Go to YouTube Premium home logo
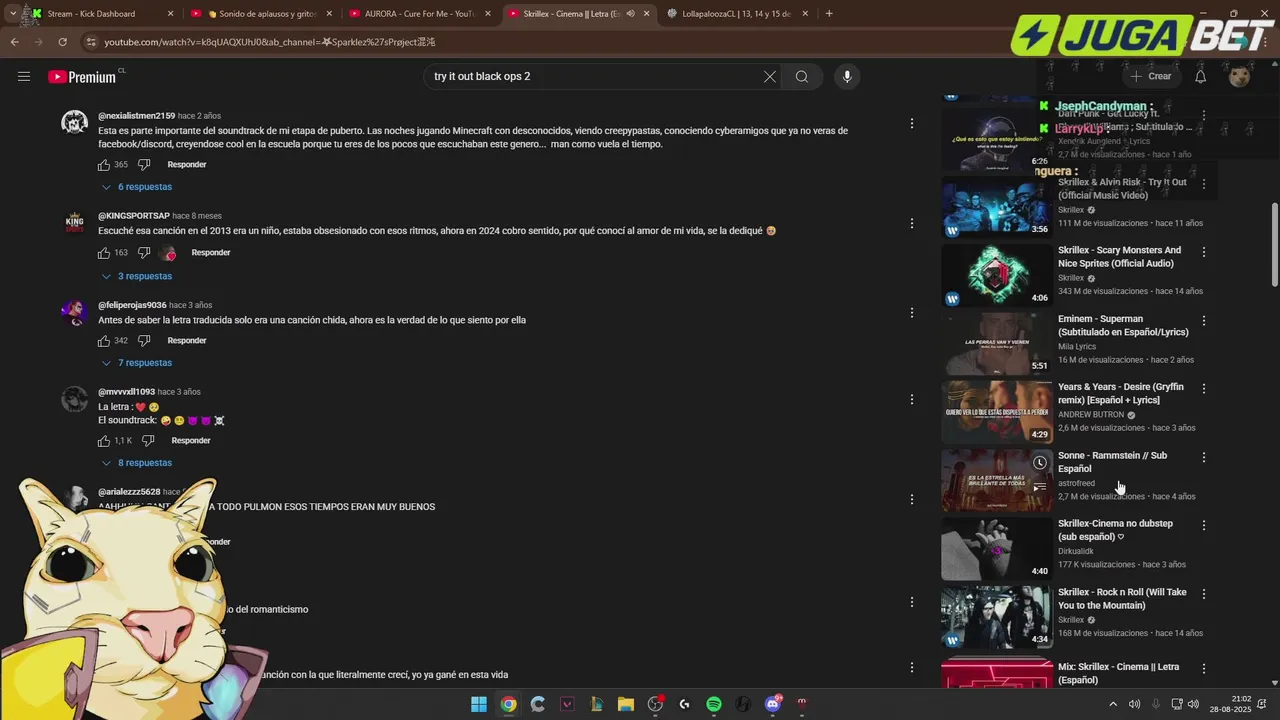The width and height of the screenshot is (1280, 720). point(81,77)
